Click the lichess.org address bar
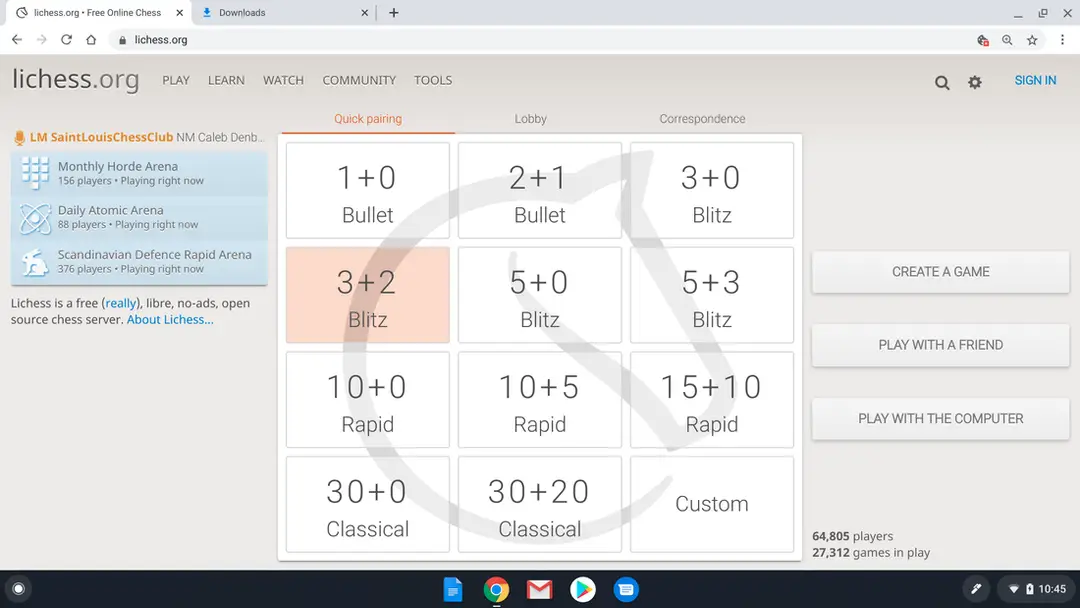The height and width of the screenshot is (608, 1080). tap(537, 40)
